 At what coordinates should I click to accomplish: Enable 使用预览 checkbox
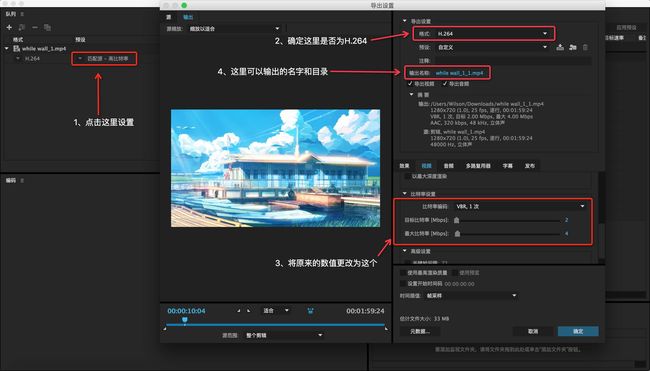(x=455, y=273)
